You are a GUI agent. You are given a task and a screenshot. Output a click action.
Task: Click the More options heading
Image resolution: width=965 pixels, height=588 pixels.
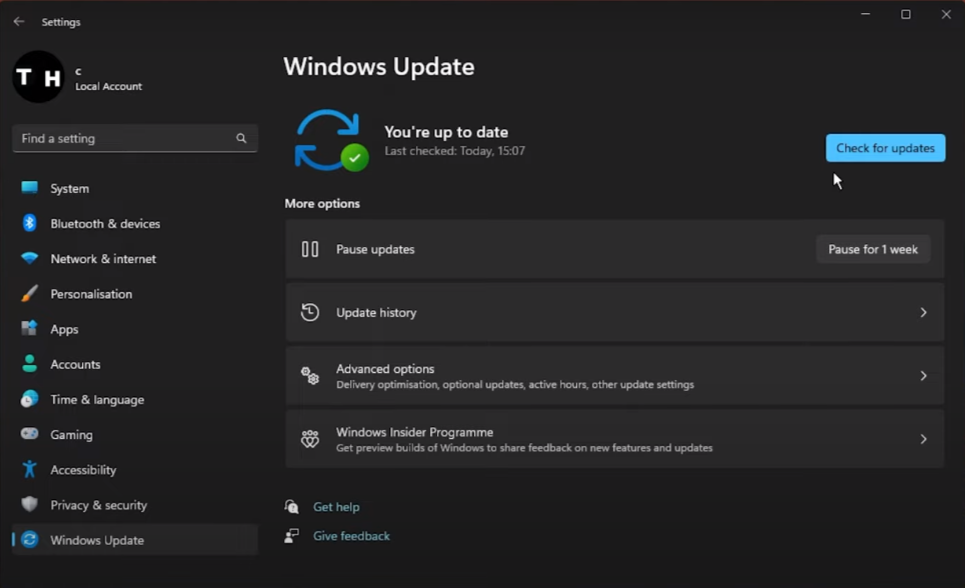click(322, 203)
